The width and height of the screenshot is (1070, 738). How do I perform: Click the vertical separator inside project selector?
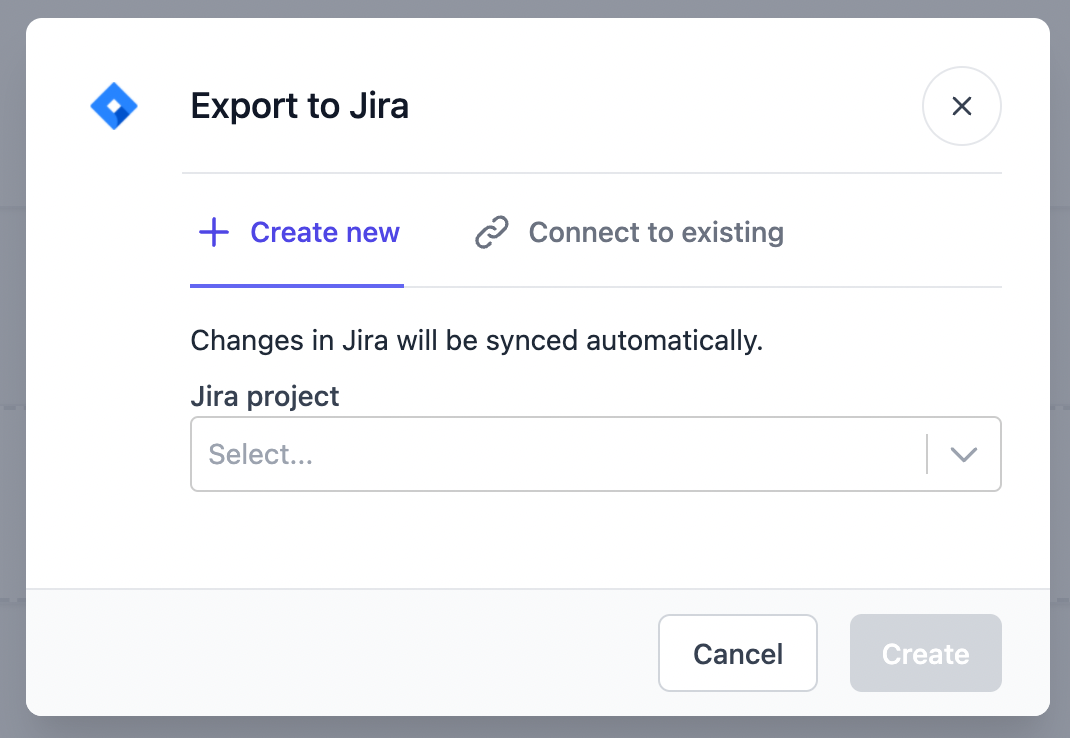click(x=927, y=454)
